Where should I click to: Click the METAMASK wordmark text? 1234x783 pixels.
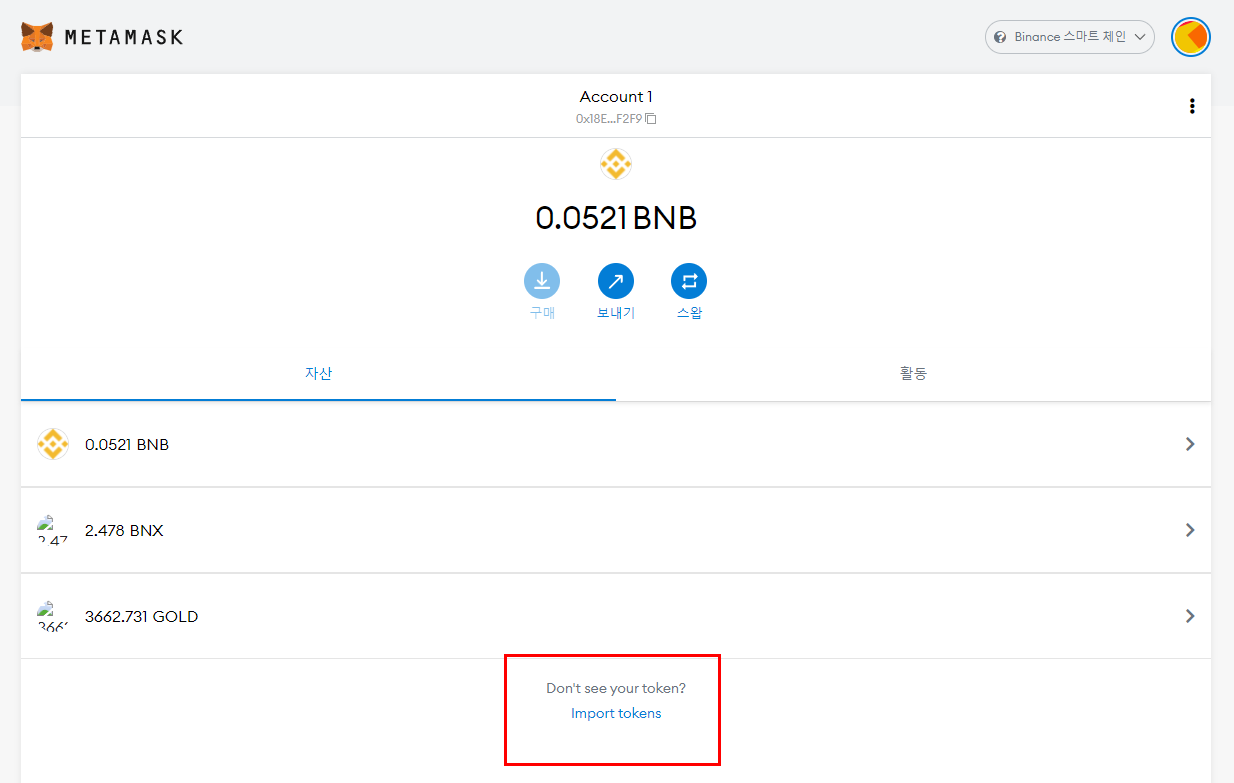click(124, 37)
